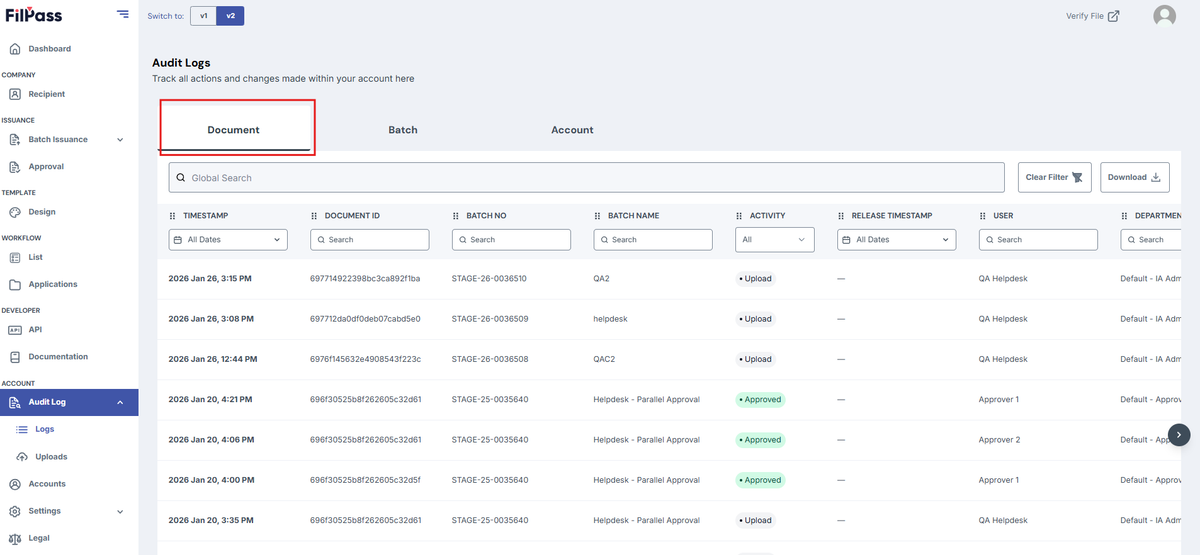Click batch number STAGE-26-0036509
1200x555 pixels.
(489, 319)
